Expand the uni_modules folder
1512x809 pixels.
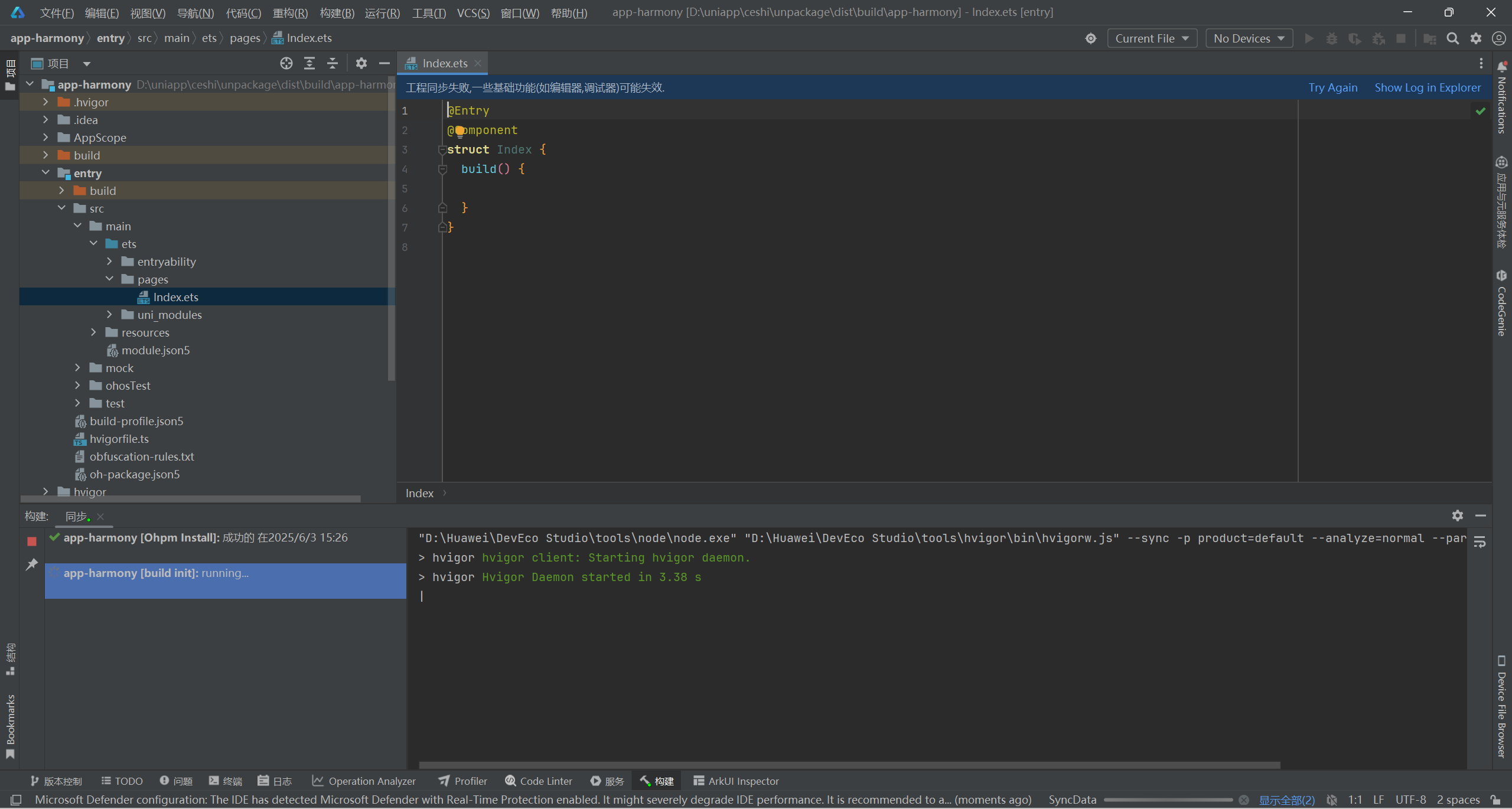pyautogui.click(x=109, y=315)
